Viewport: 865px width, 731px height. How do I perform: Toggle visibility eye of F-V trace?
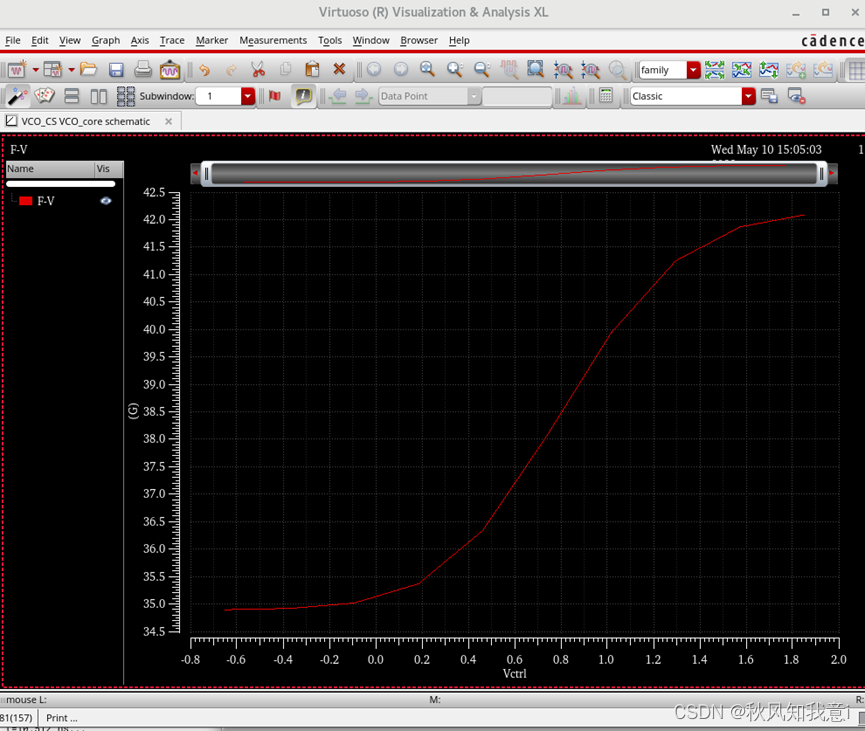tap(106, 201)
